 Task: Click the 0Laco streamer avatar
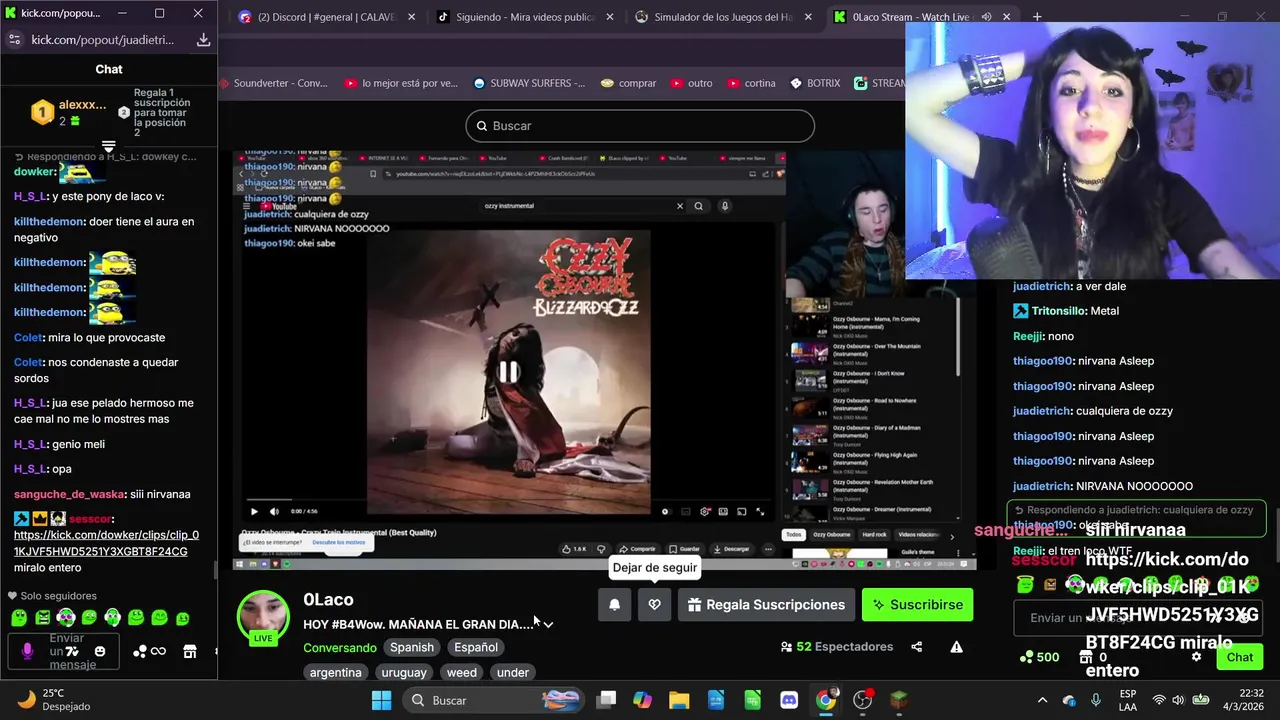click(x=263, y=617)
